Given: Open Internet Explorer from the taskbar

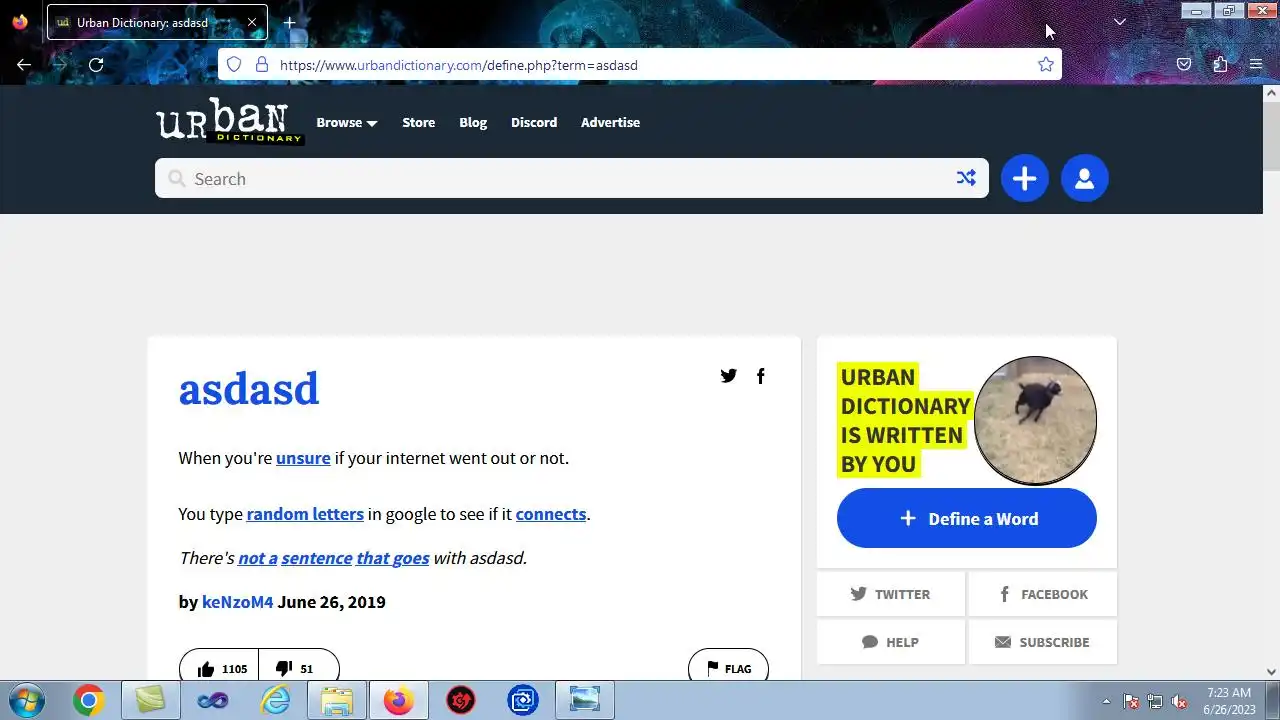Looking at the screenshot, I should 274,701.
